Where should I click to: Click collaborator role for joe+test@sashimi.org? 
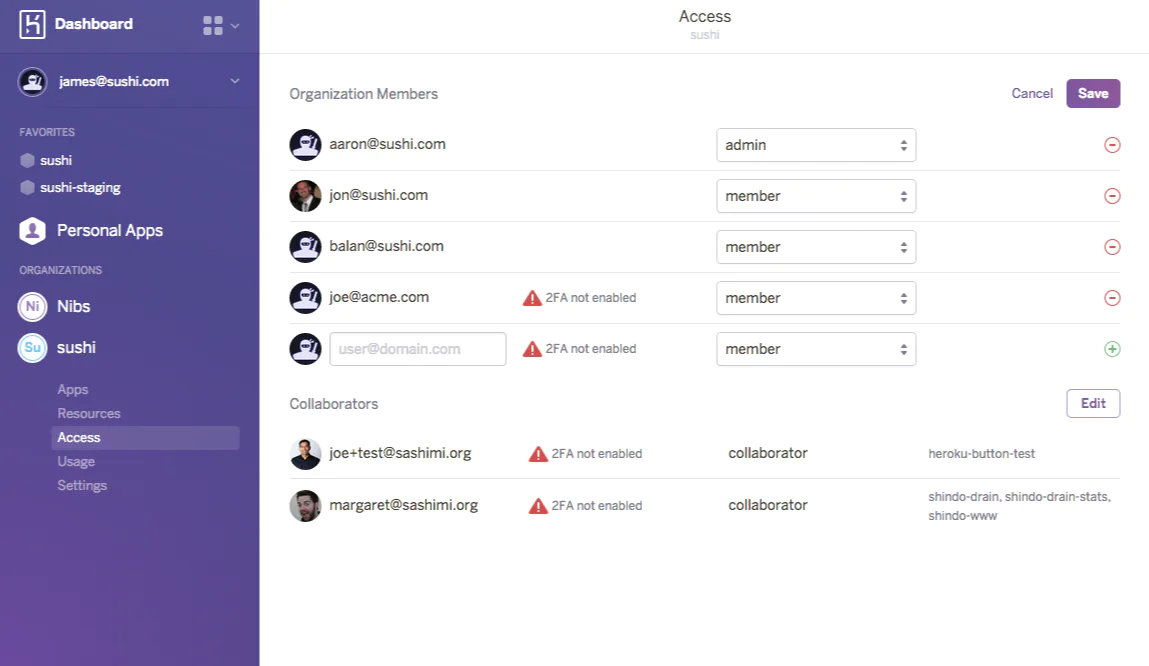[767, 454]
